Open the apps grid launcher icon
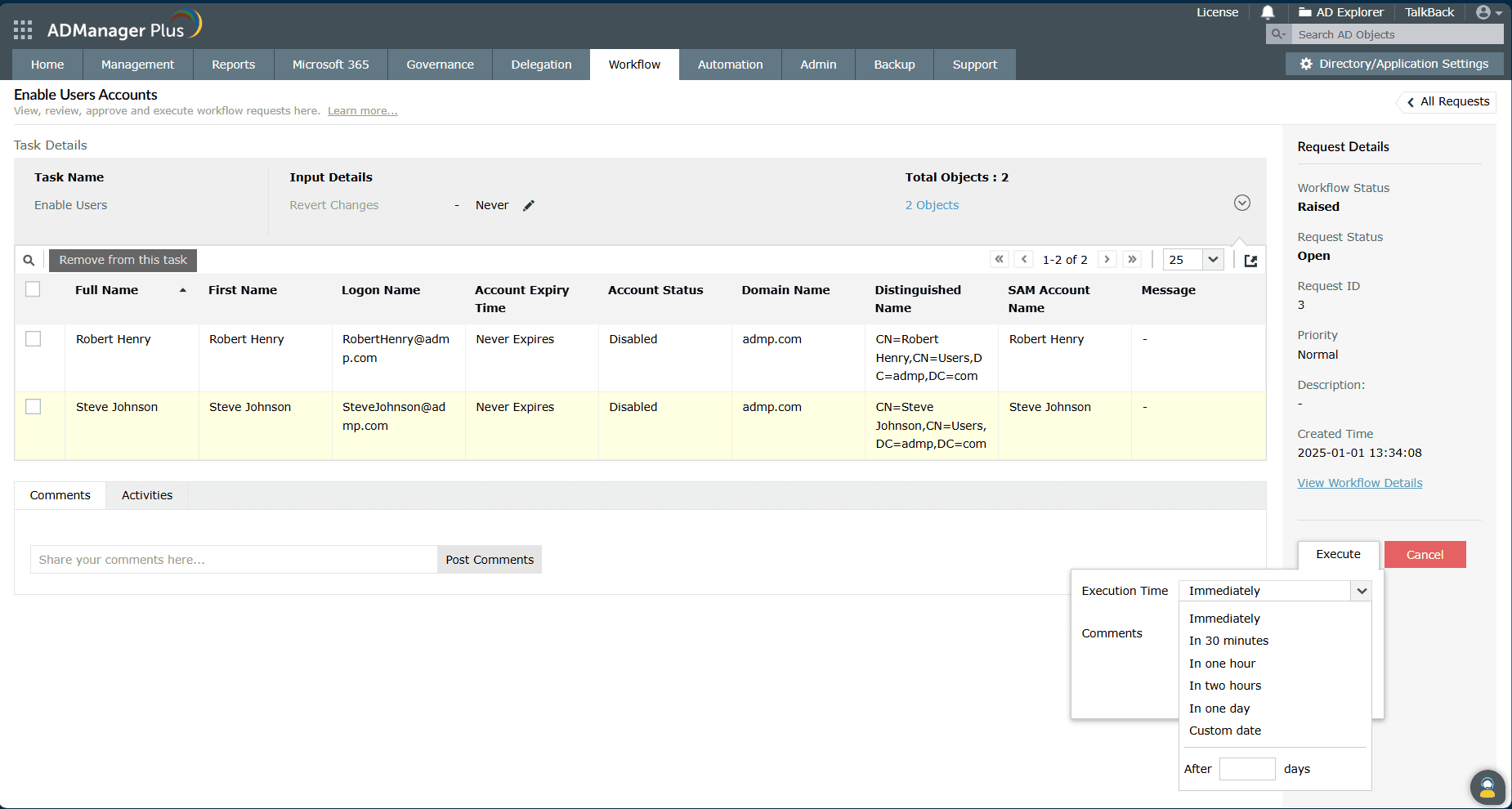1512x809 pixels. point(23,30)
